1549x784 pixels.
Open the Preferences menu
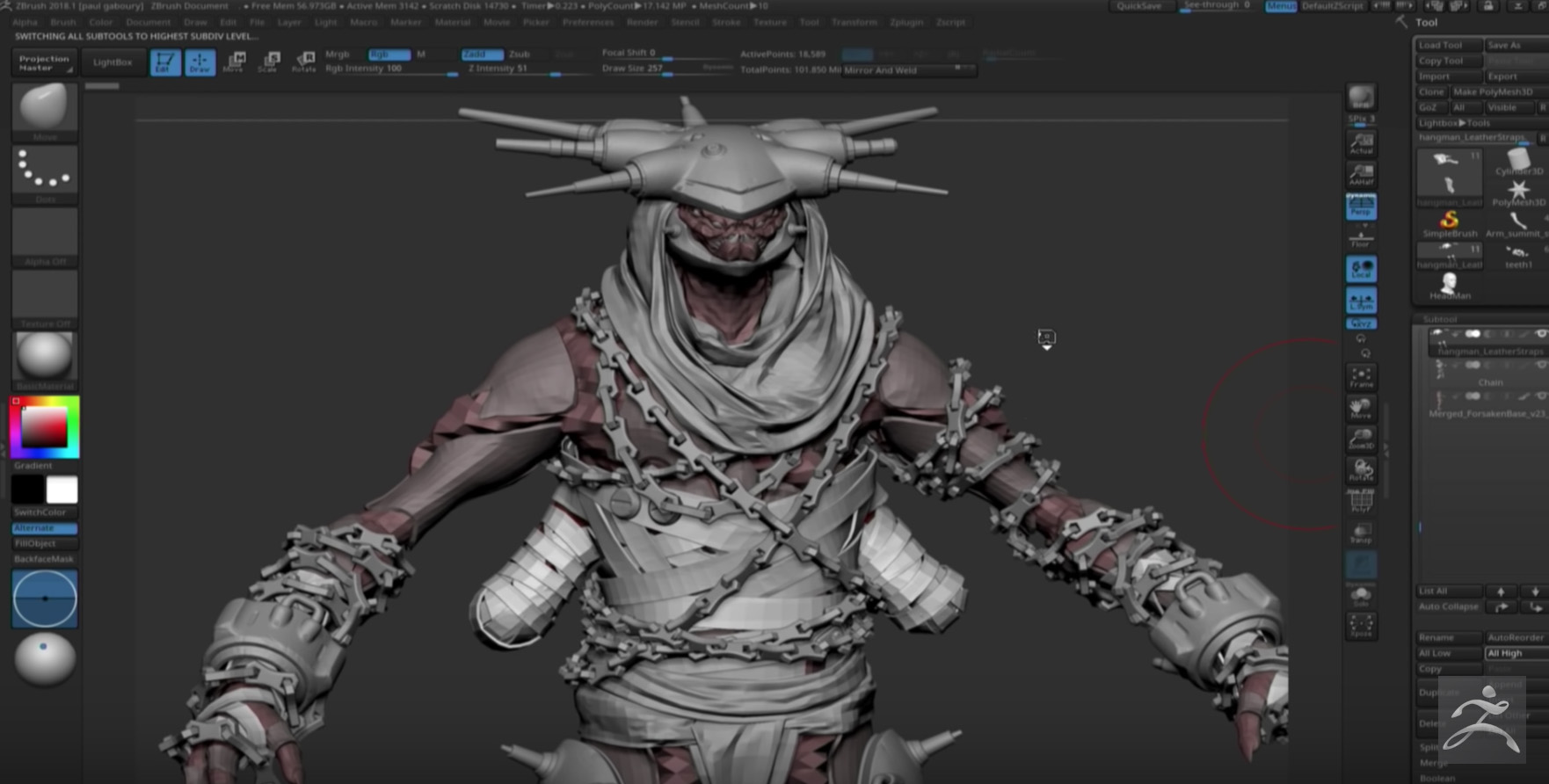(x=587, y=22)
